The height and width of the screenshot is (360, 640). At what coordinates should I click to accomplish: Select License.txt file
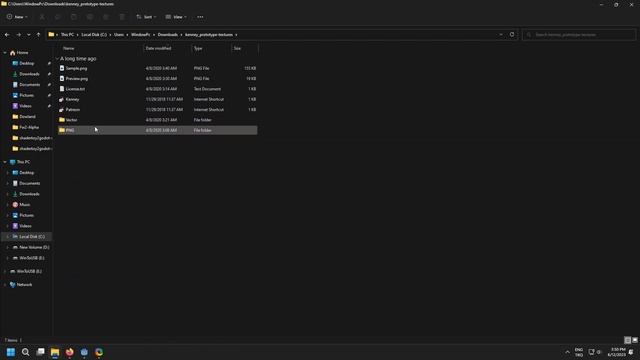point(158,89)
